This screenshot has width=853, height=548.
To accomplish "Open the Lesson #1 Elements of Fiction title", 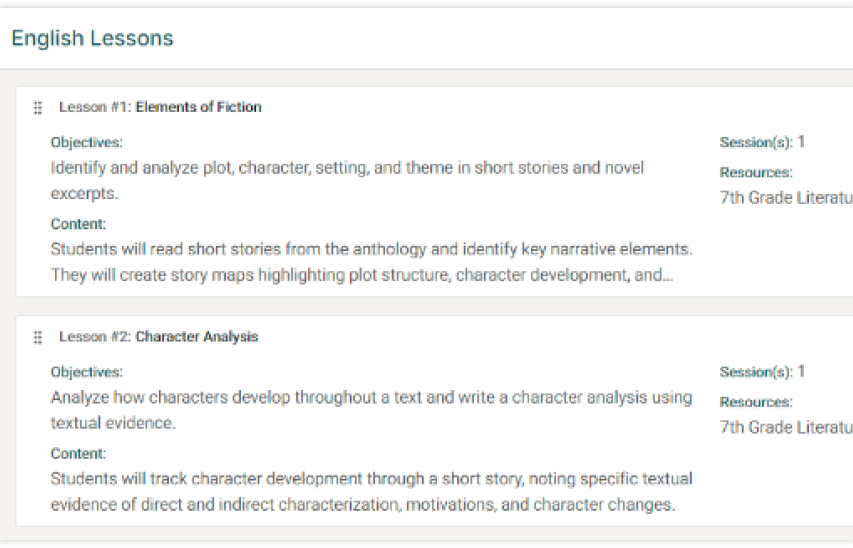I will 160,107.
